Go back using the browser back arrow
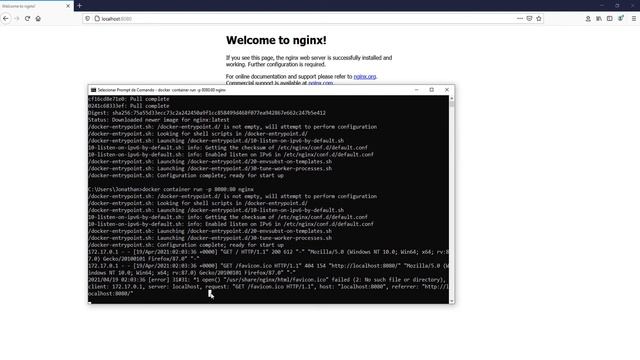Screen dimensions: 640x360 (x=6, y=18)
